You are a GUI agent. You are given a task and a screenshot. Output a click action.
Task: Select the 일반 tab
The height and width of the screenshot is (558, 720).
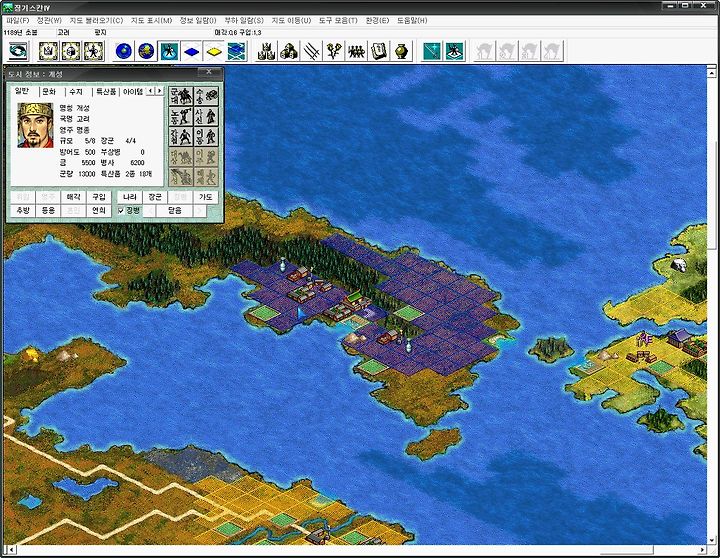pyautogui.click(x=22, y=91)
